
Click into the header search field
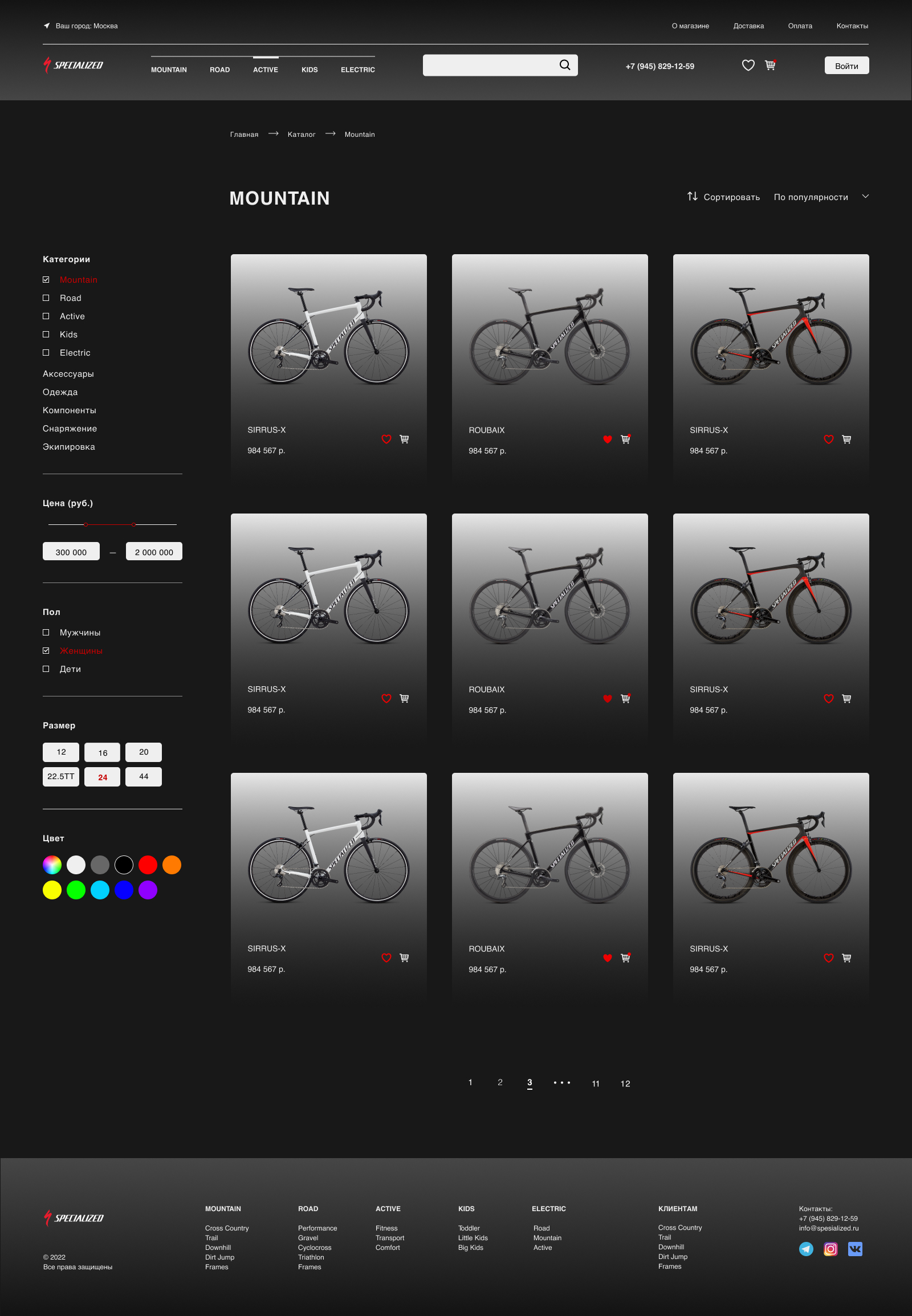(x=500, y=65)
